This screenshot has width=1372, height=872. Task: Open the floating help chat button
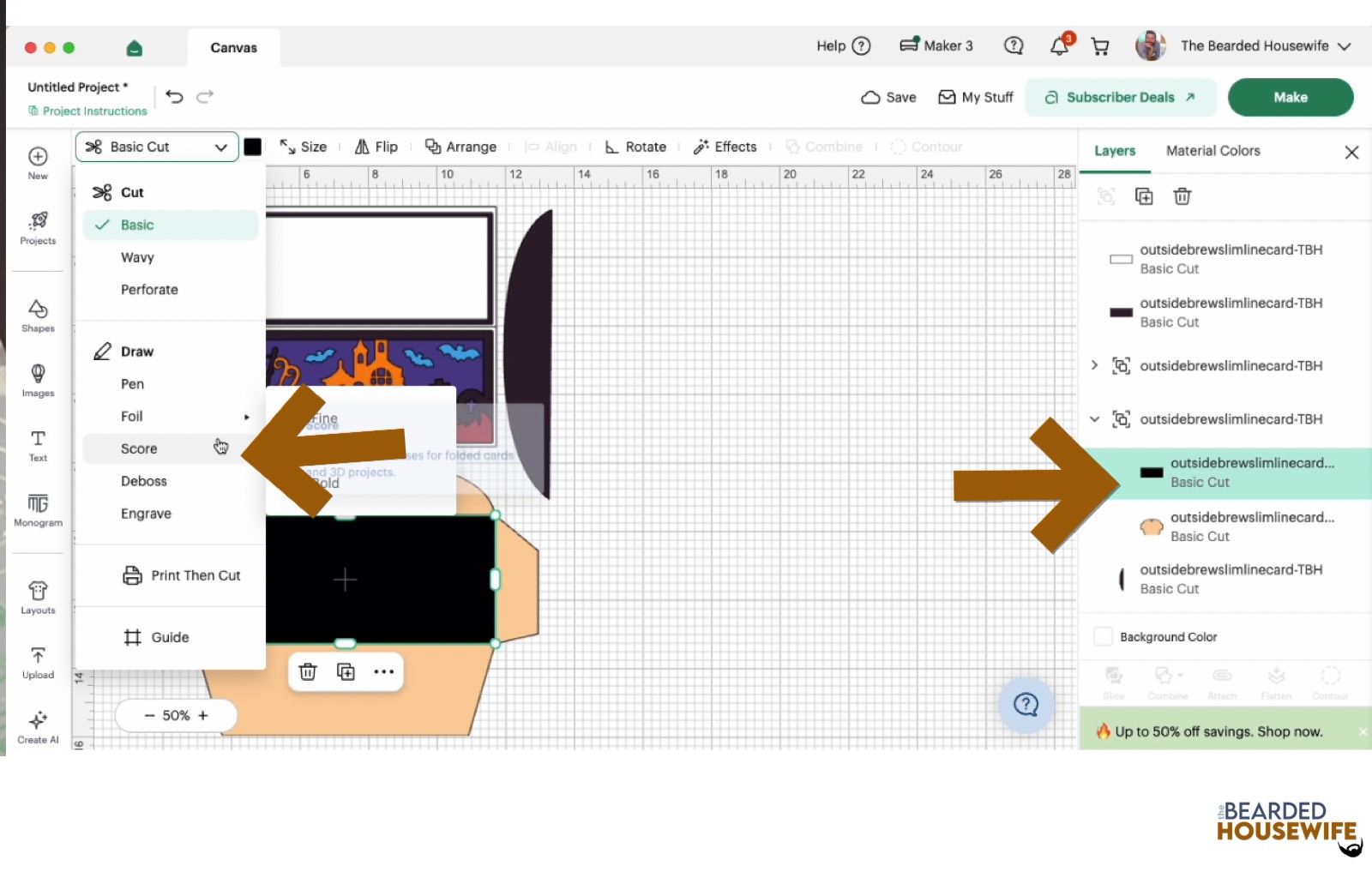pos(1026,705)
